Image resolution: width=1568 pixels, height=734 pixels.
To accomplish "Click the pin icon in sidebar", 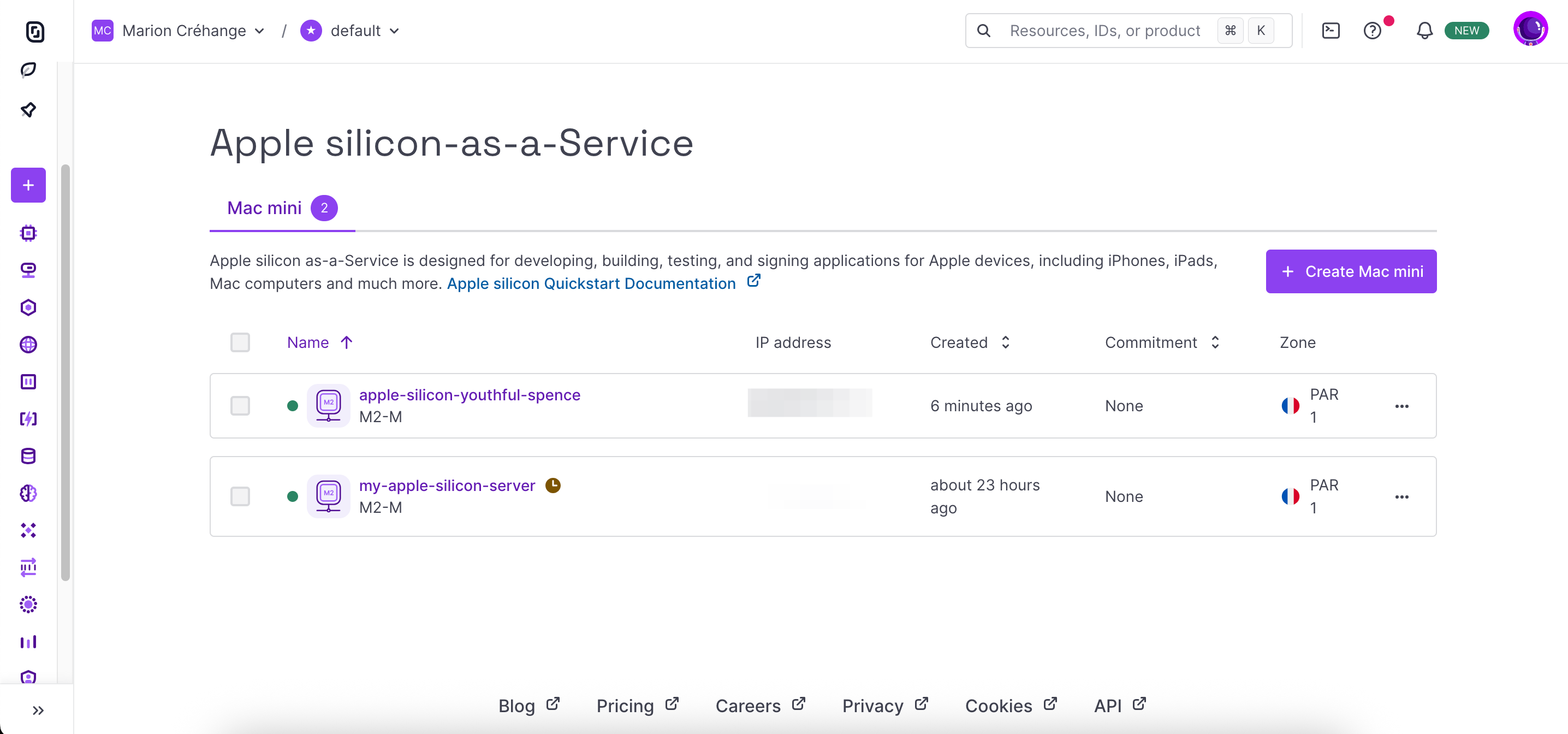I will (28, 110).
